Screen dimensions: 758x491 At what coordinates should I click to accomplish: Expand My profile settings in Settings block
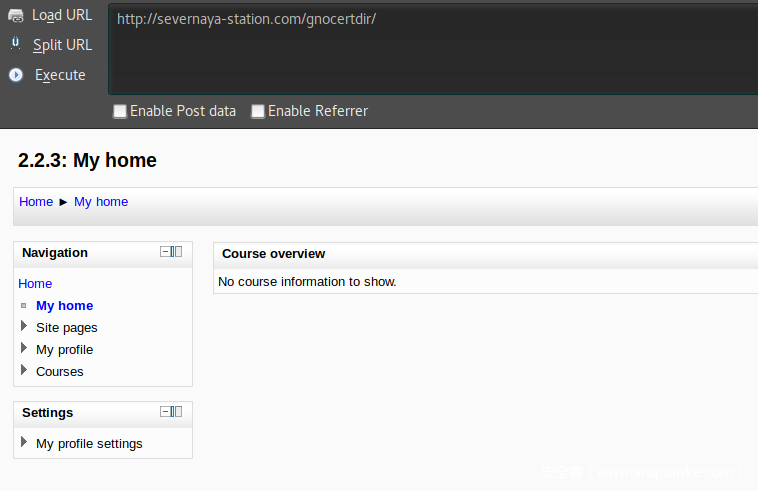[x=24, y=443]
